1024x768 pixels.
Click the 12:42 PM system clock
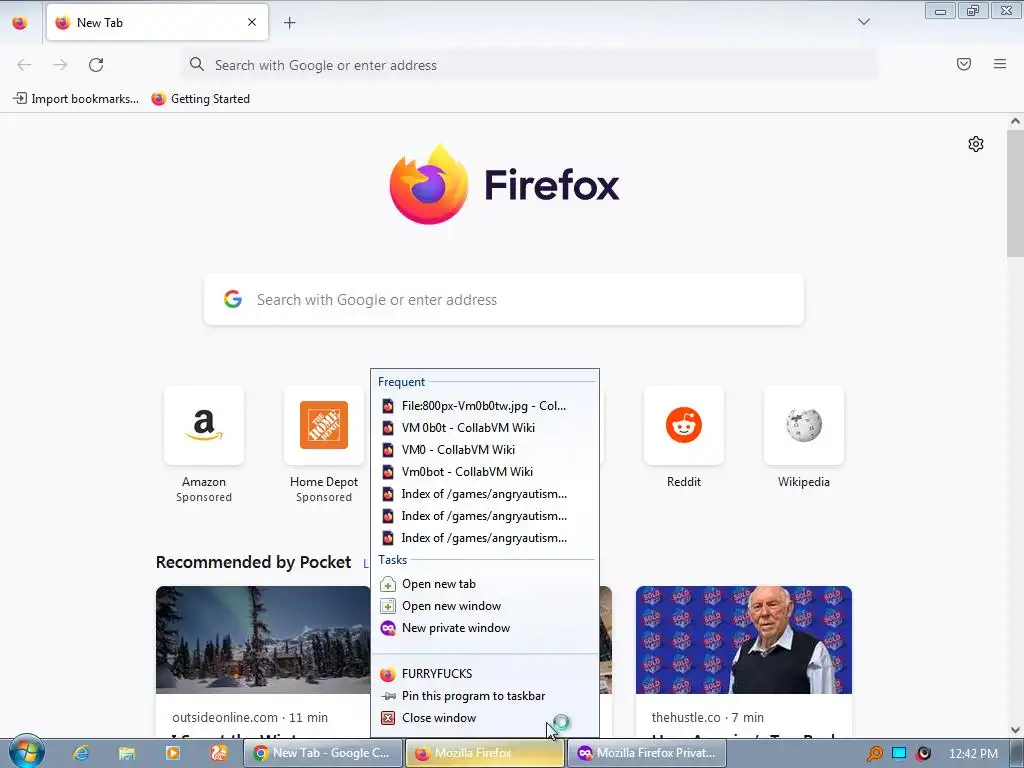[973, 754]
